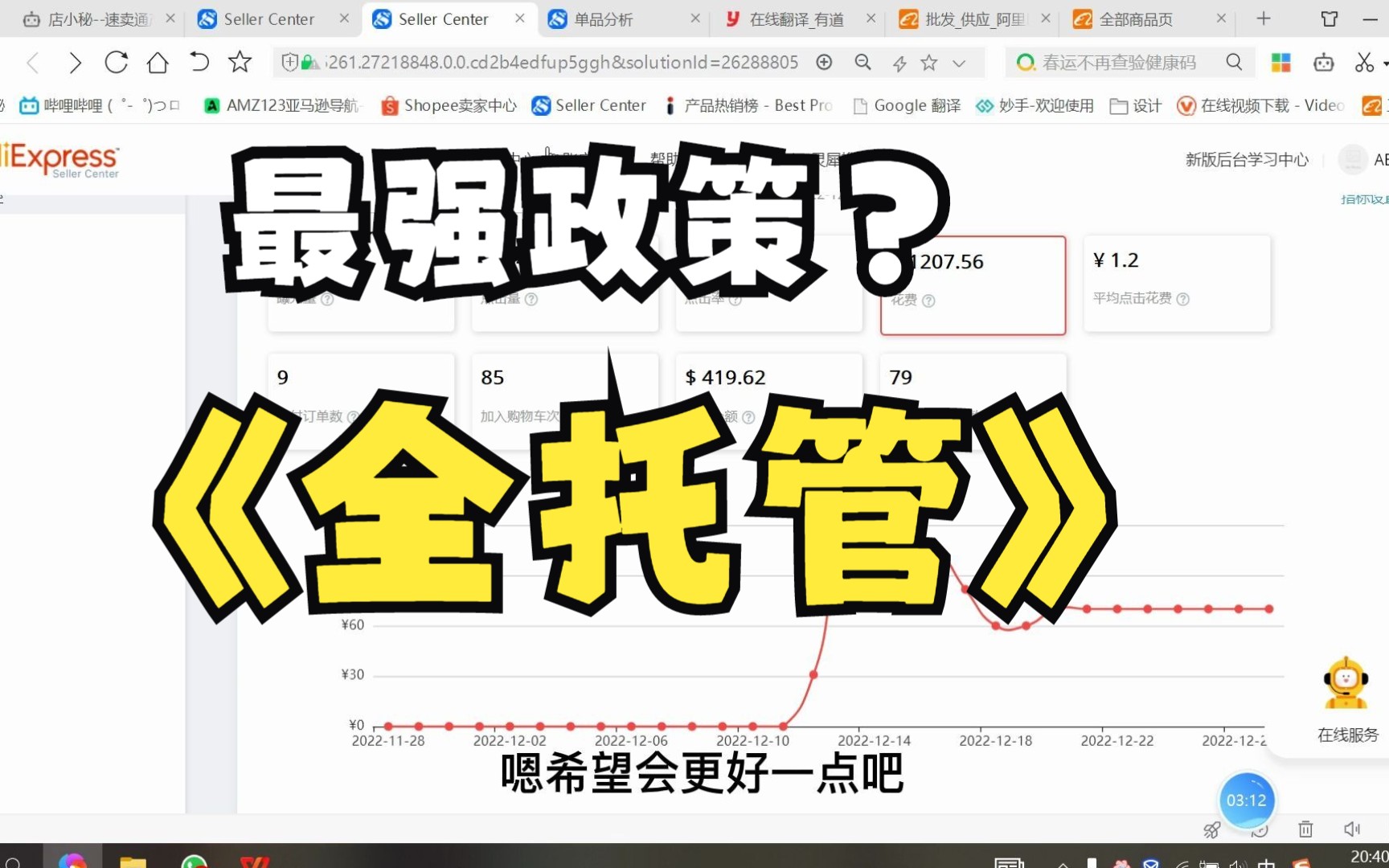Open Shopee卖家中心 bookmark
The image size is (1389, 868).
[449, 105]
